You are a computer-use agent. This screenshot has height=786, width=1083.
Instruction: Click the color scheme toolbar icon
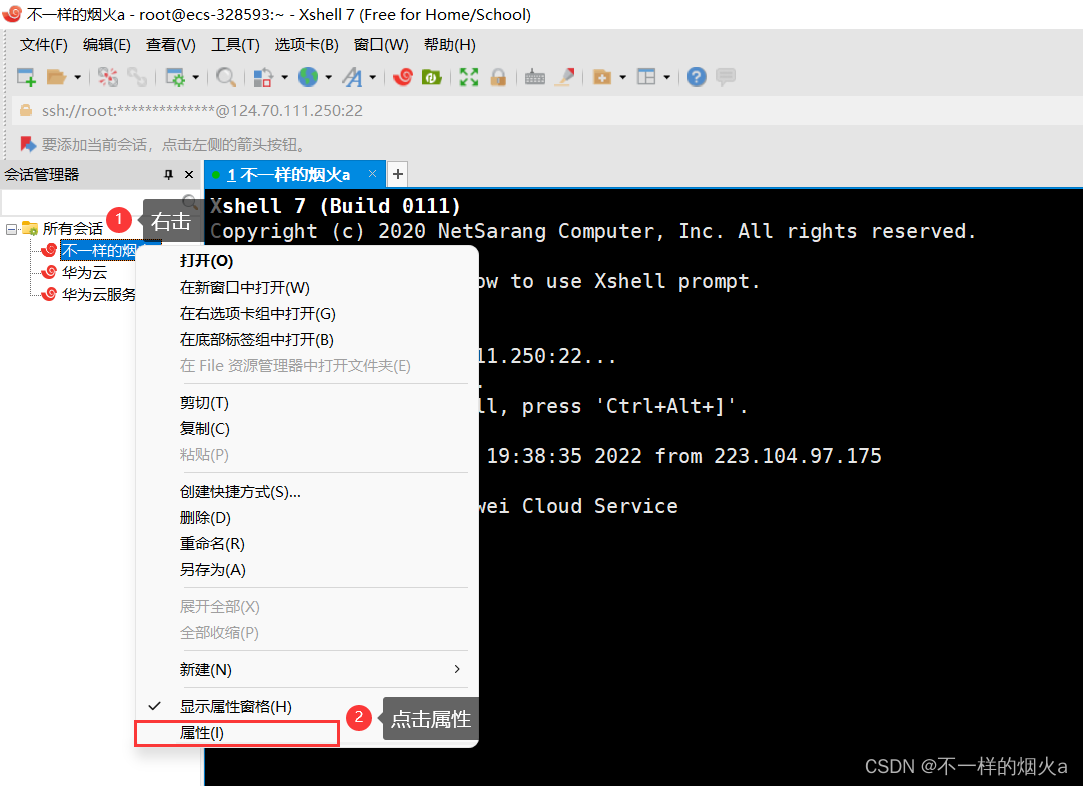tap(262, 77)
